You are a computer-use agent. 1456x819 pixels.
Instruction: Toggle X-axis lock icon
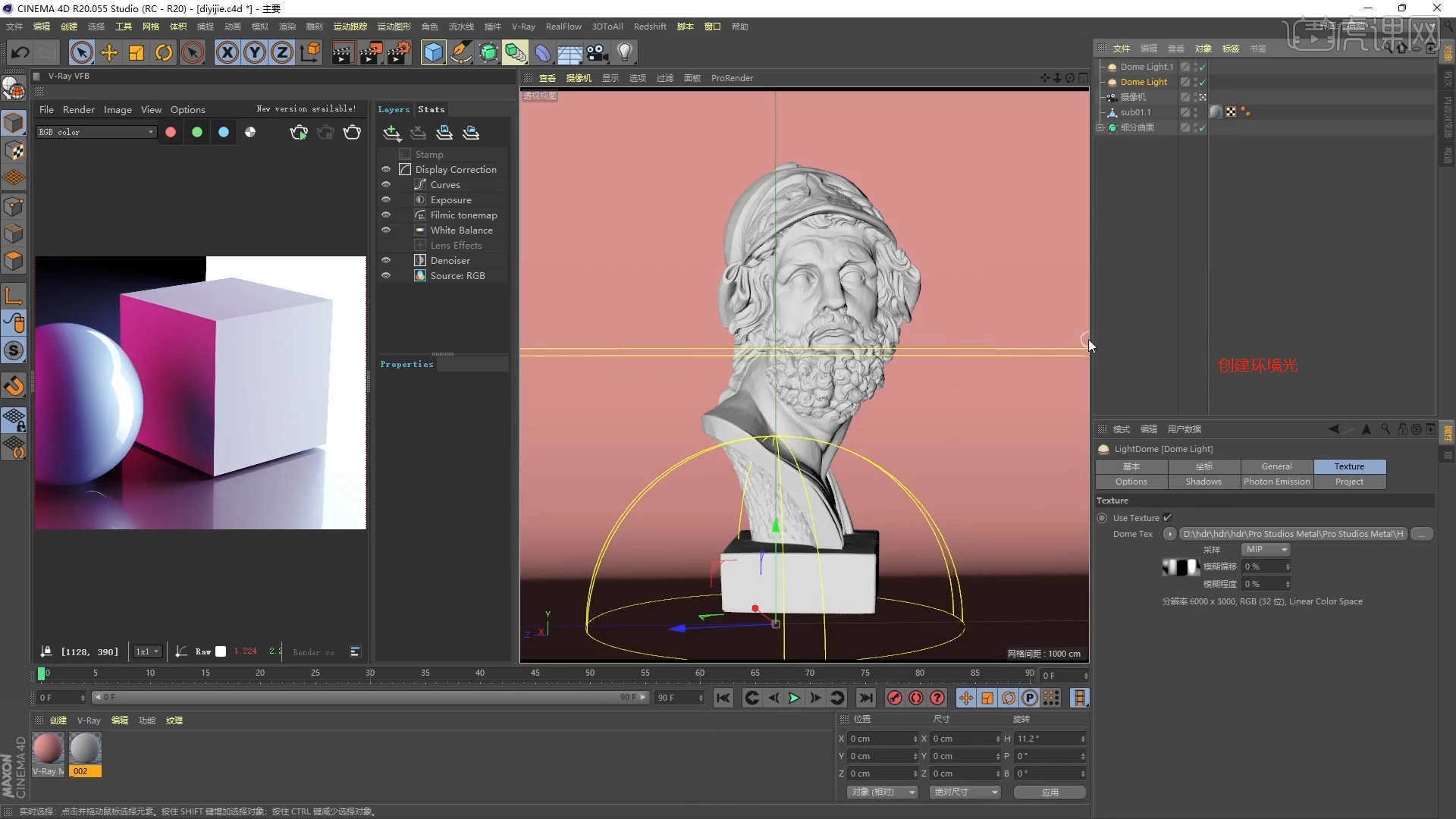tap(227, 52)
